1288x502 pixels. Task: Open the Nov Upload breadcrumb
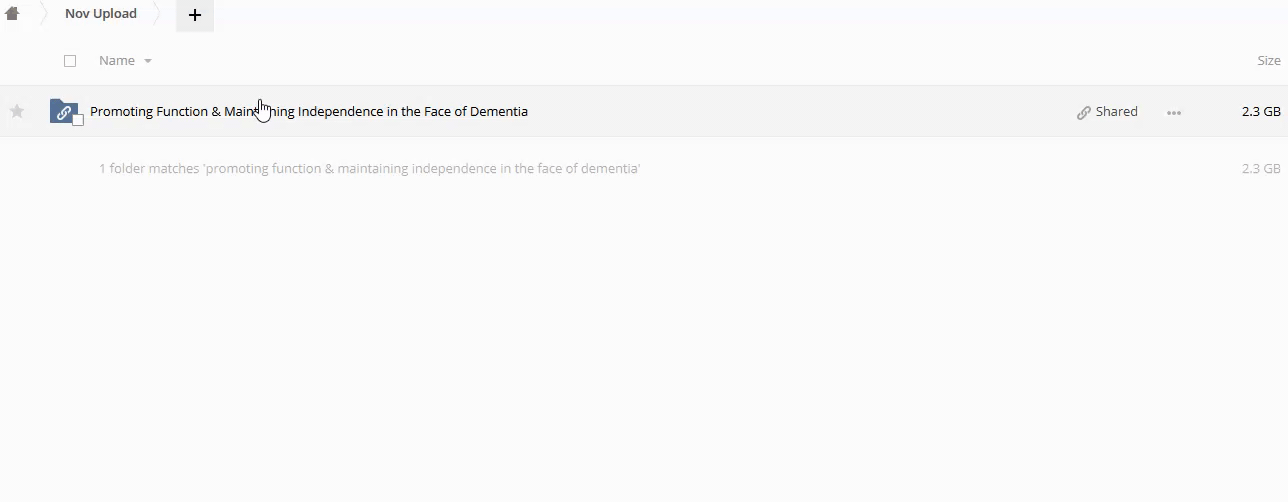click(100, 14)
